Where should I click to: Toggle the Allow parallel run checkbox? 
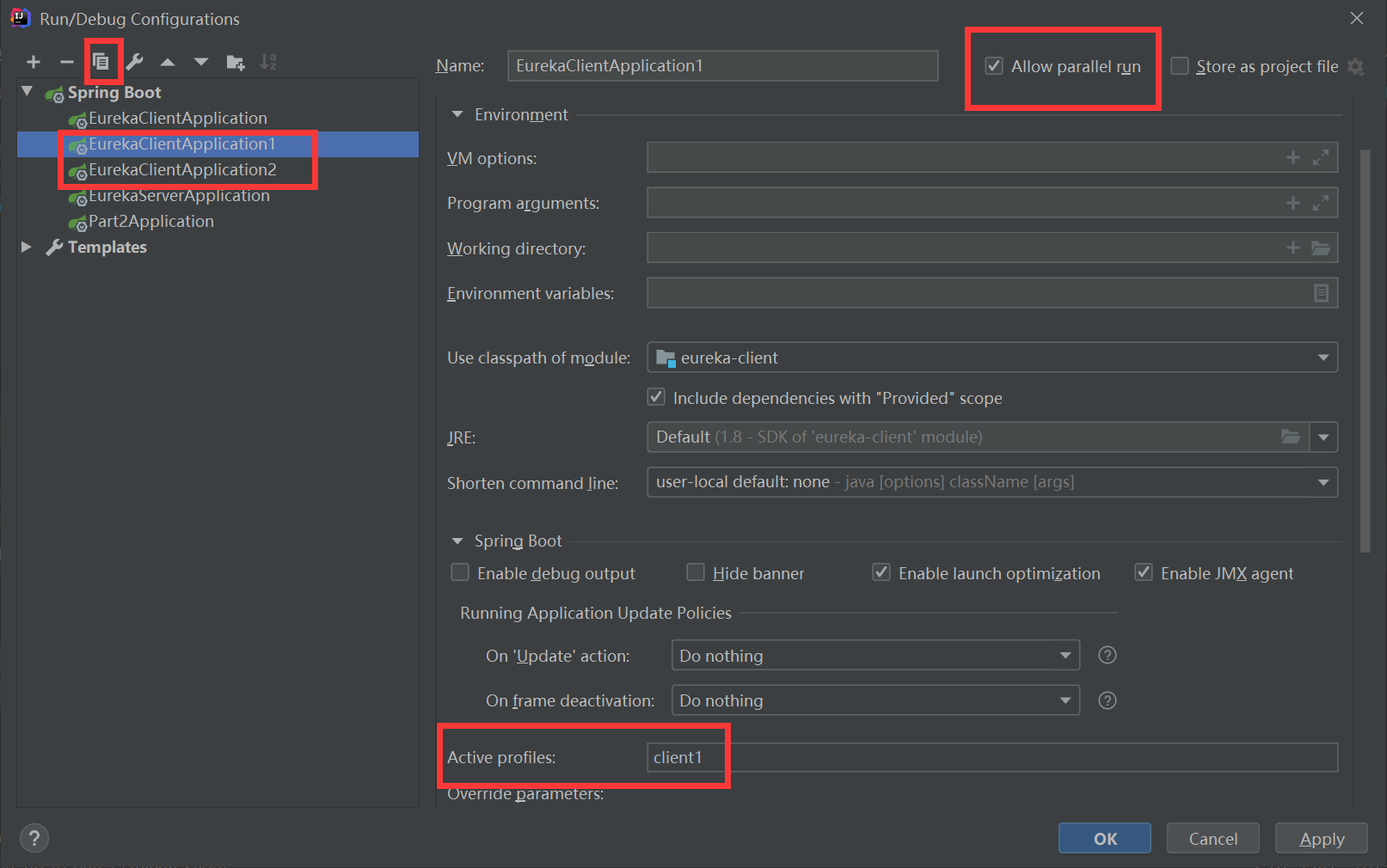tap(994, 66)
